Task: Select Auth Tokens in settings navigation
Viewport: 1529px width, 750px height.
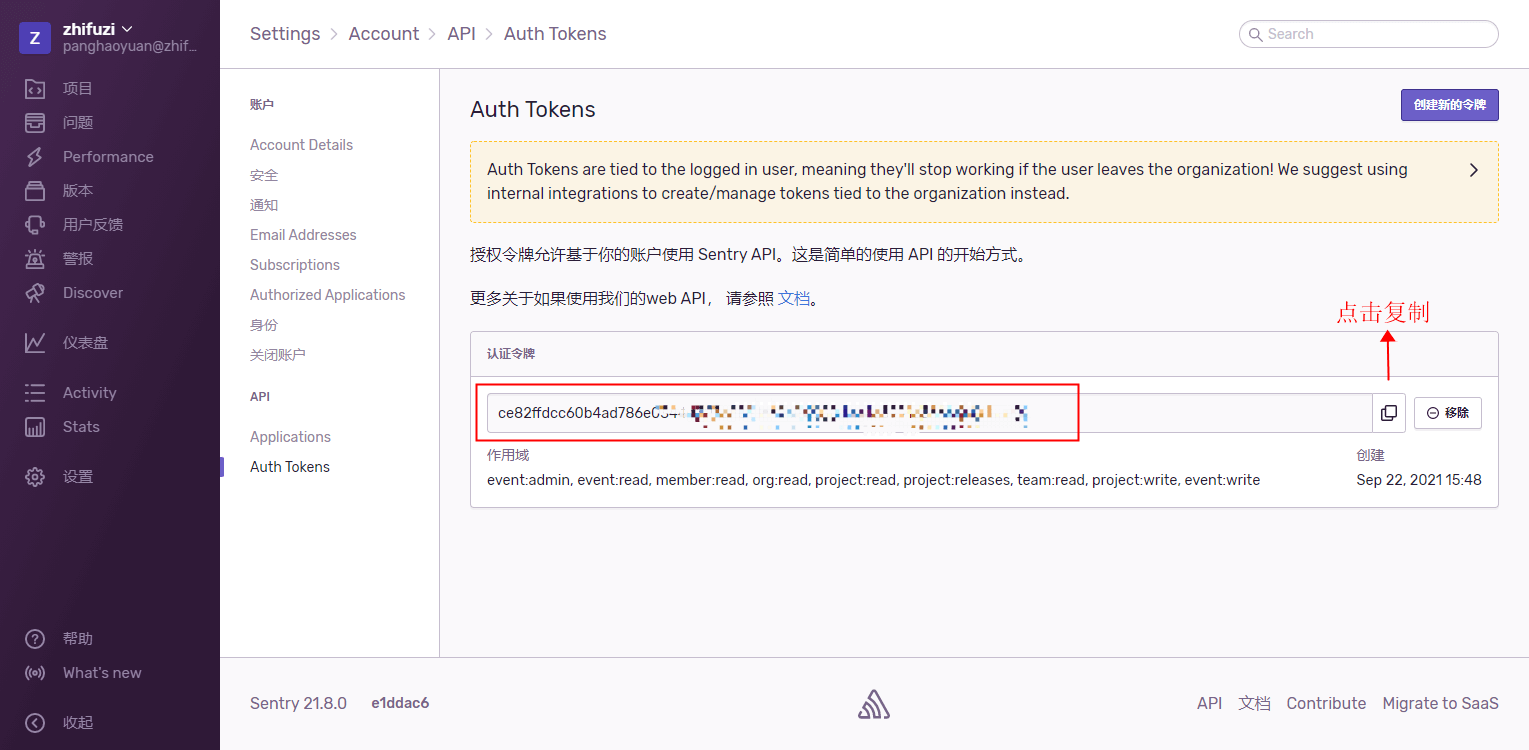Action: pos(290,467)
